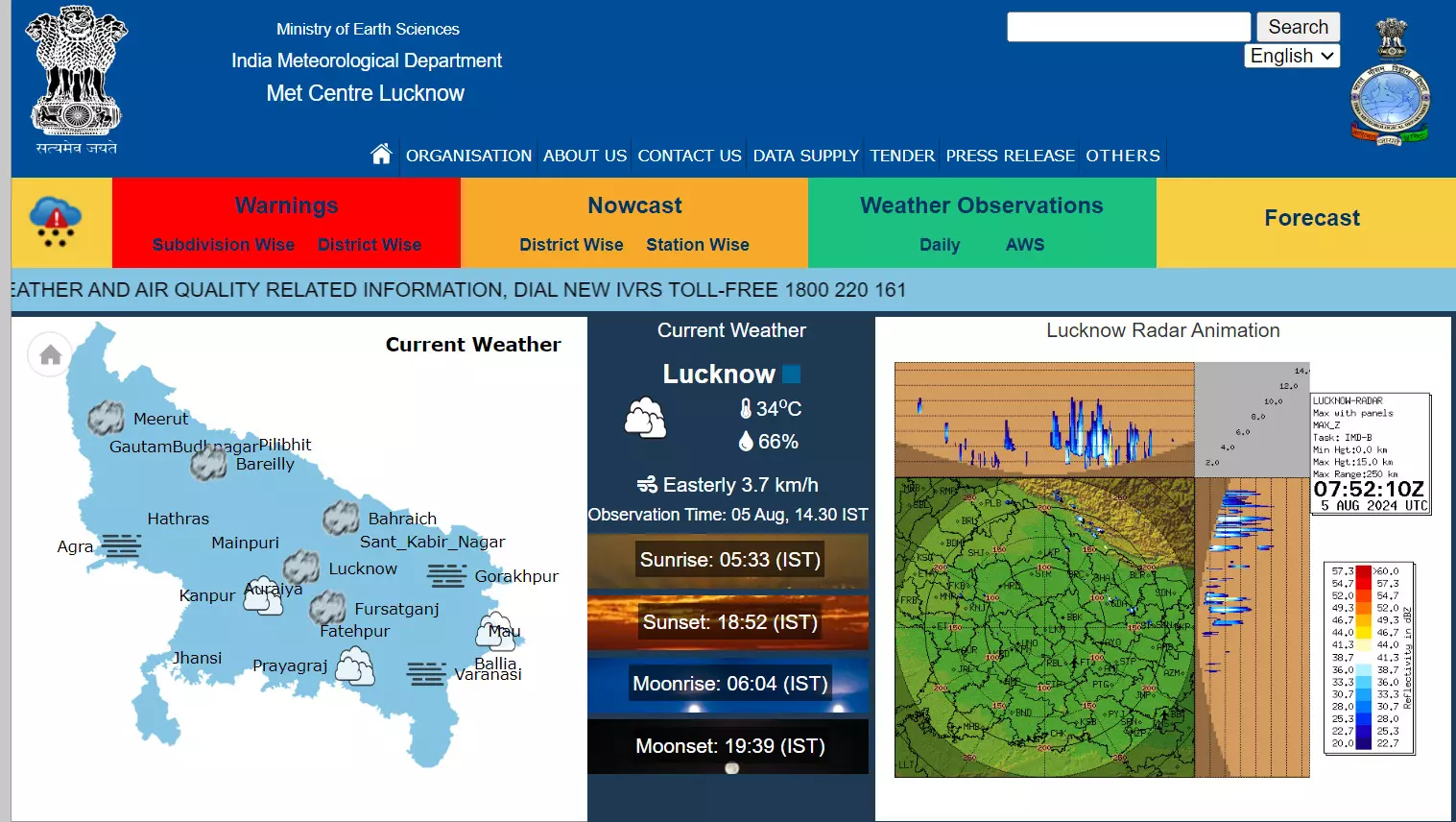Open AWS weather observations link
Image resolution: width=1456 pixels, height=822 pixels.
(x=1024, y=245)
